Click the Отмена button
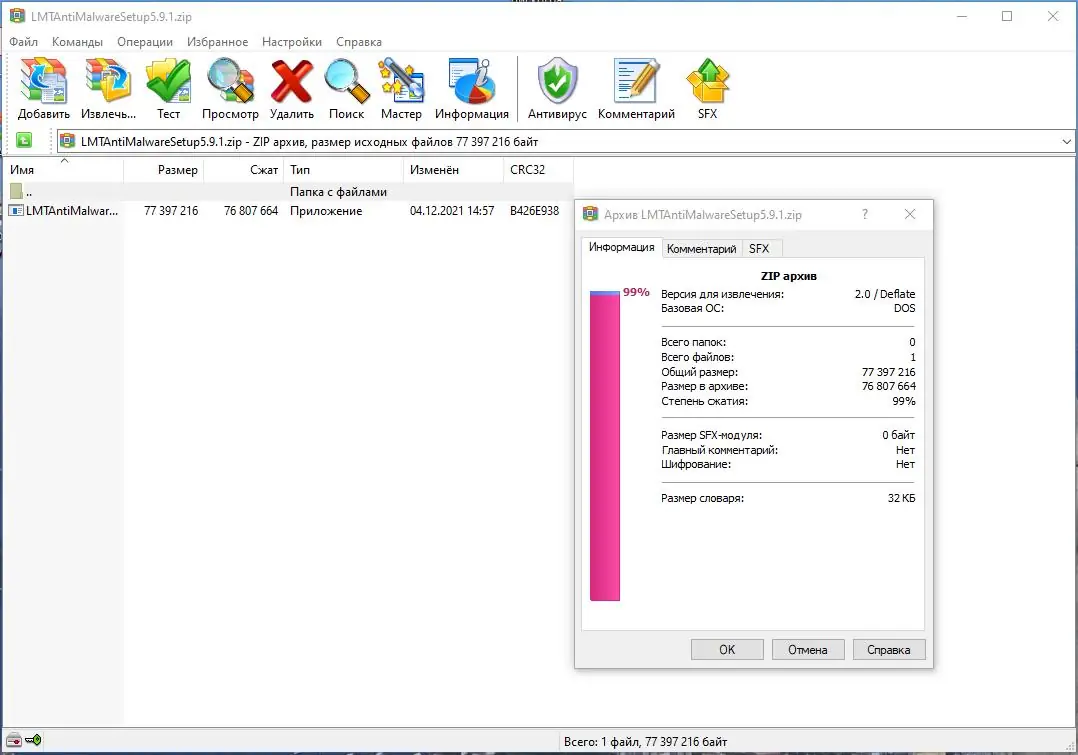The height and width of the screenshot is (755, 1078). [x=808, y=650]
